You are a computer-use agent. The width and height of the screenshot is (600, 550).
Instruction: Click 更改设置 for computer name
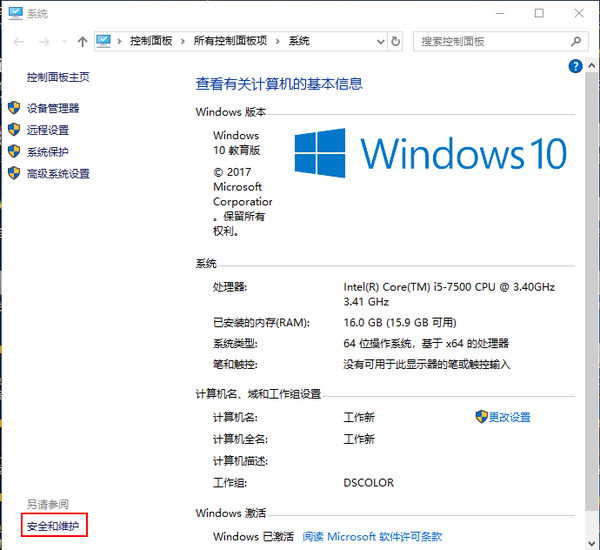(x=510, y=417)
